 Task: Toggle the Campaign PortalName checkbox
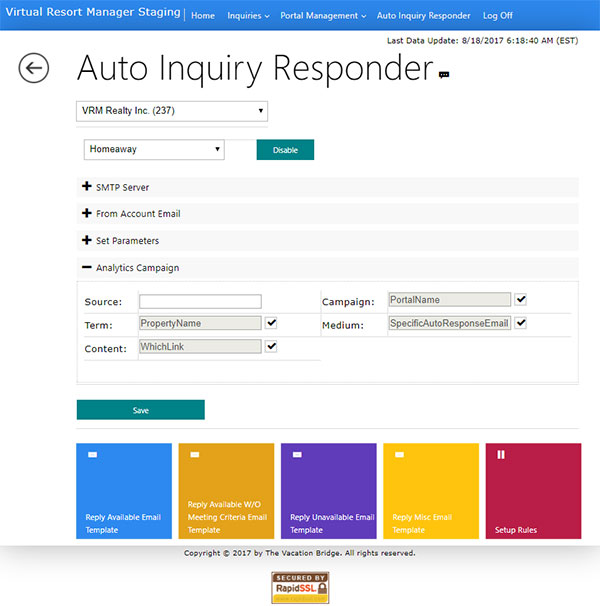point(521,300)
